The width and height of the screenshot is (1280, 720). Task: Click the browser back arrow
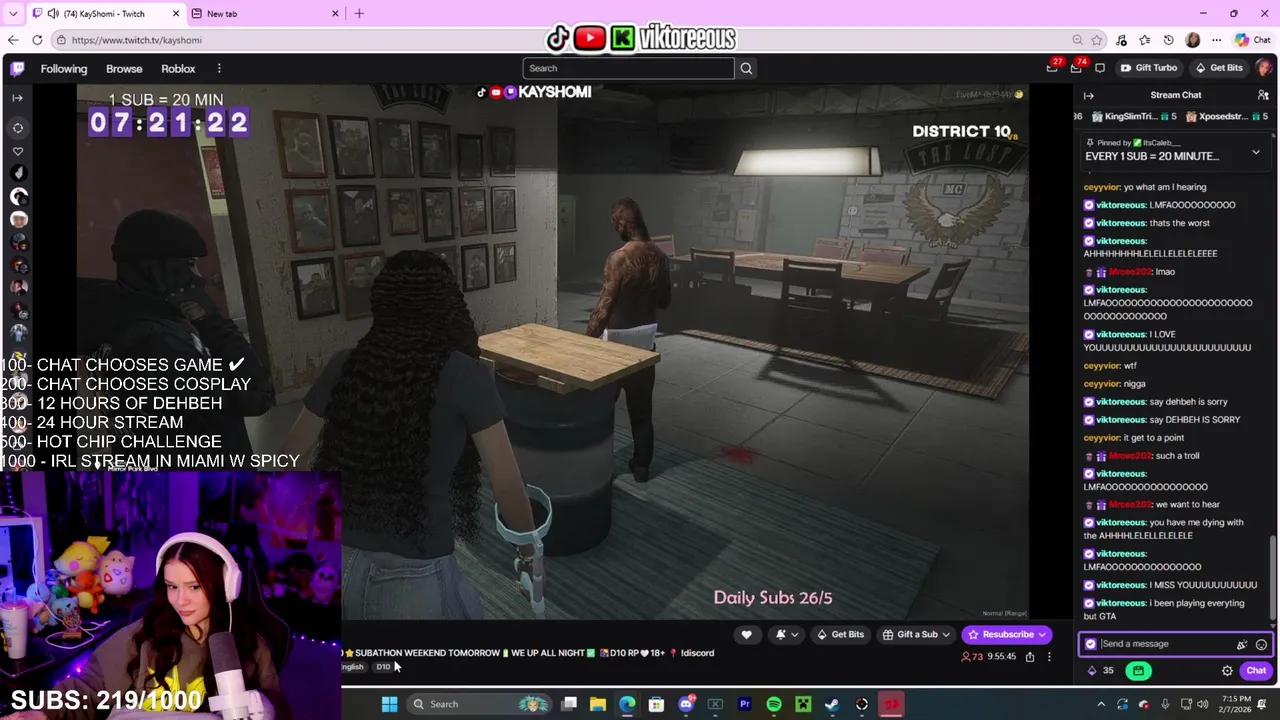click(13, 40)
